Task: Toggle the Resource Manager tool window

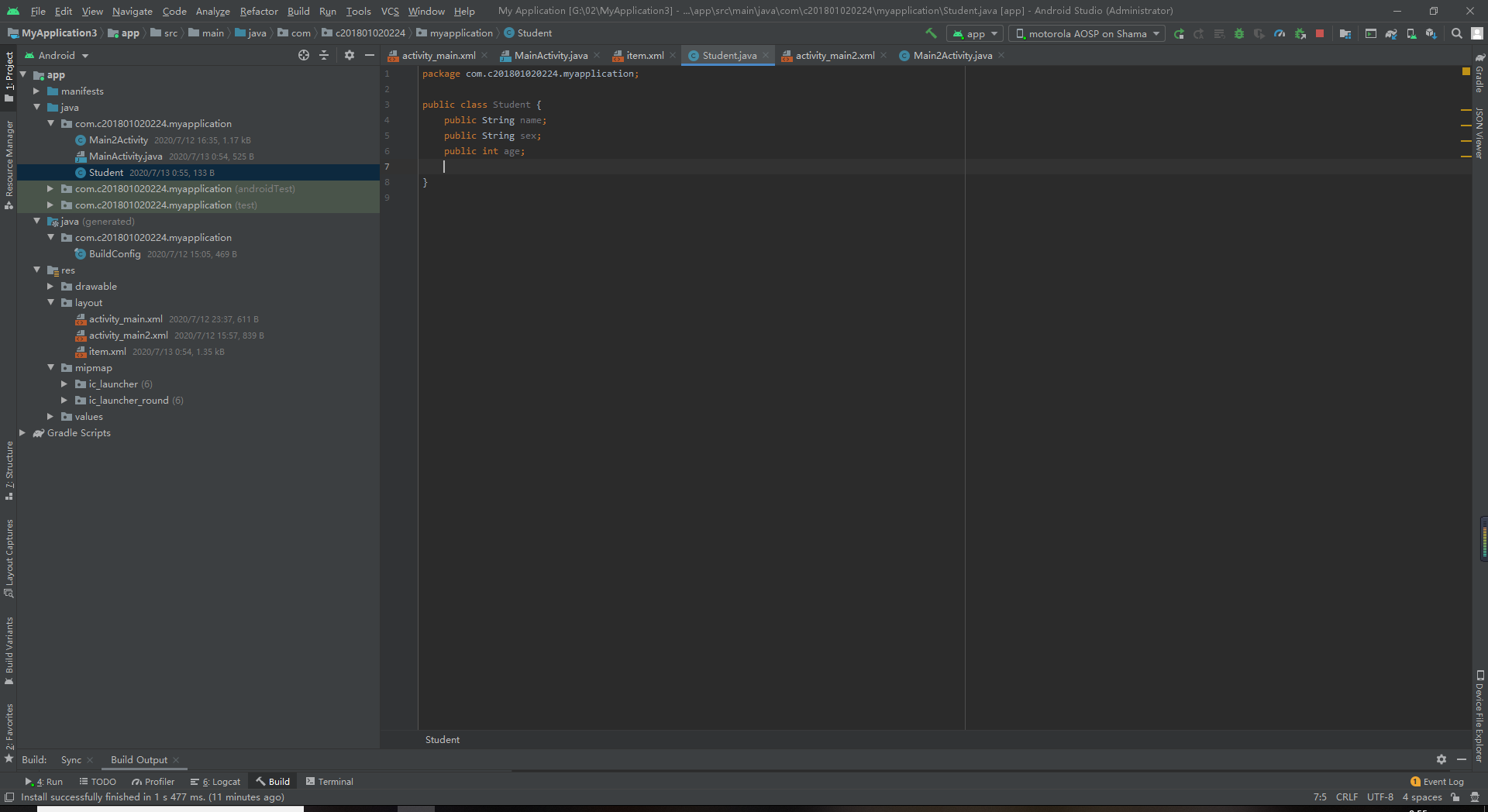Action: point(9,164)
